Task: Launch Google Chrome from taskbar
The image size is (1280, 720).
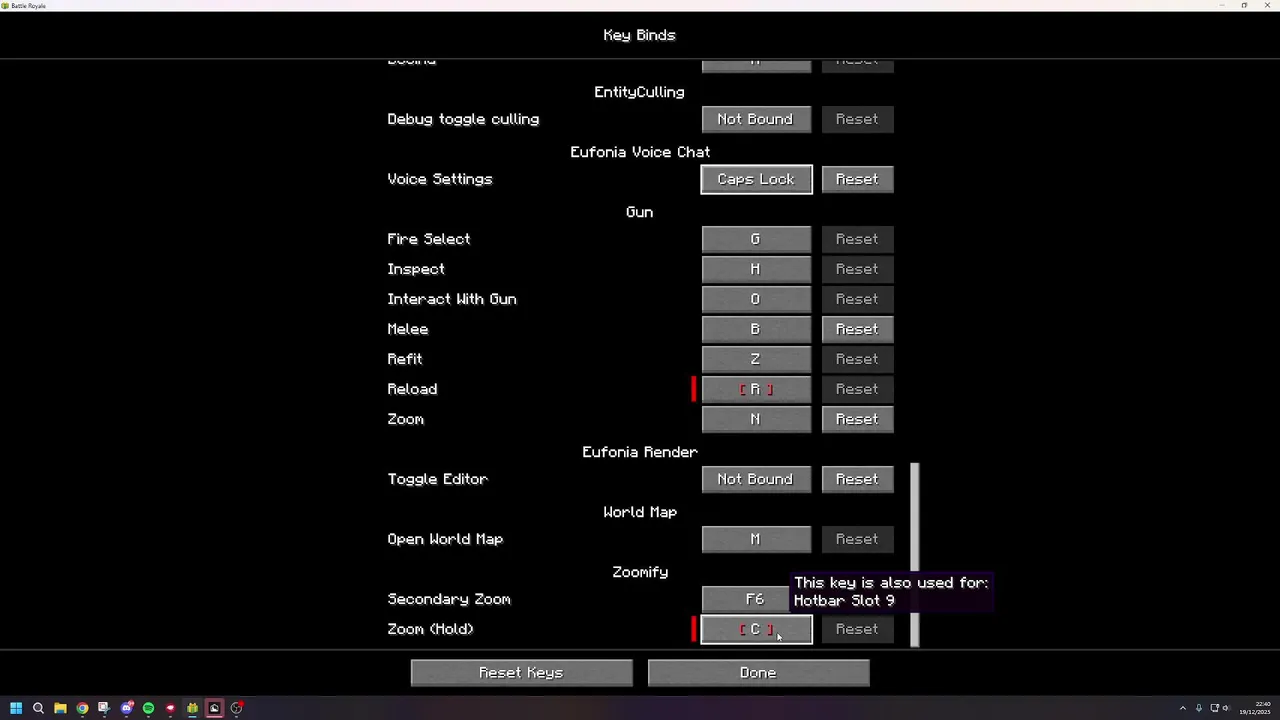Action: pos(82,708)
